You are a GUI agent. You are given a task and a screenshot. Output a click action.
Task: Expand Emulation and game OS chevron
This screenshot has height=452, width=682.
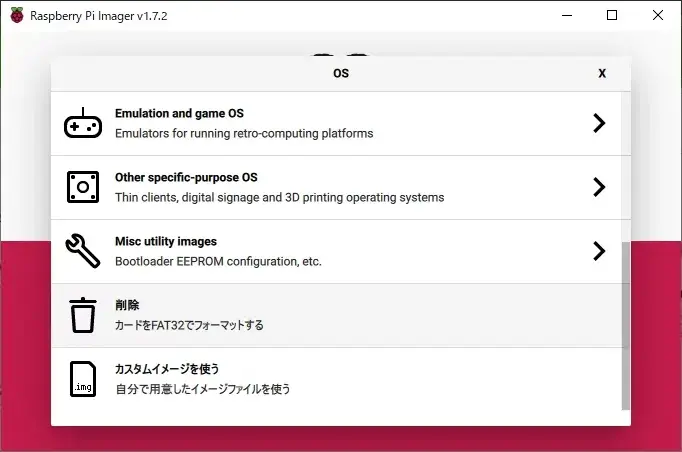click(x=599, y=123)
